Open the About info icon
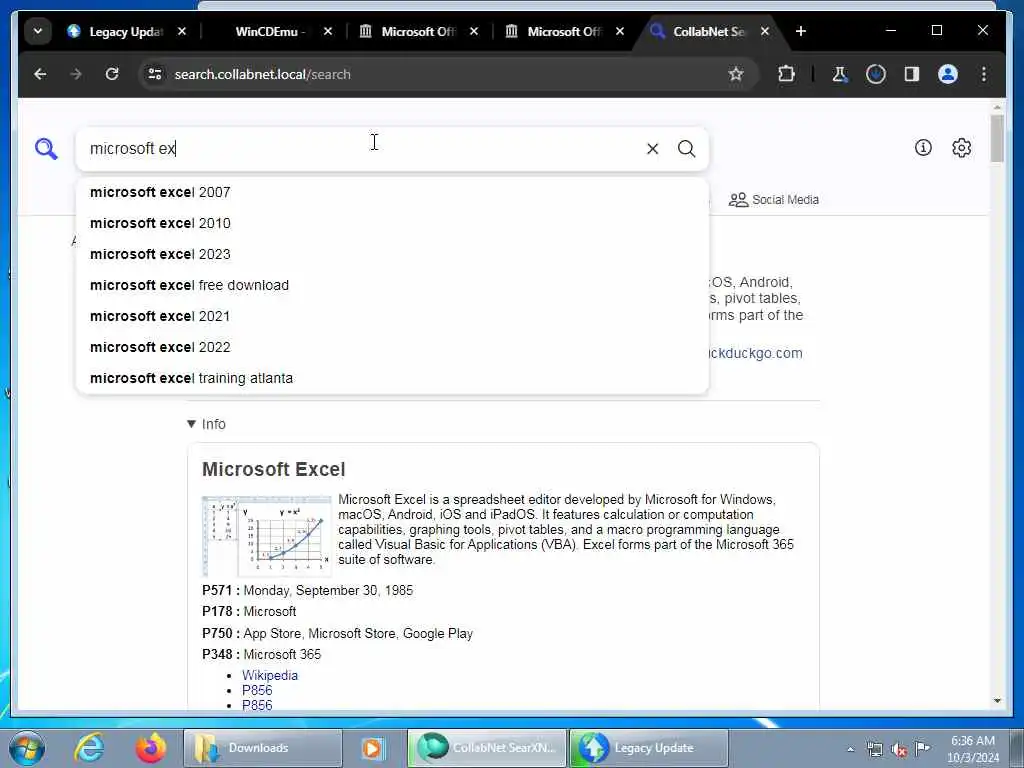Image resolution: width=1024 pixels, height=768 pixels. click(923, 148)
